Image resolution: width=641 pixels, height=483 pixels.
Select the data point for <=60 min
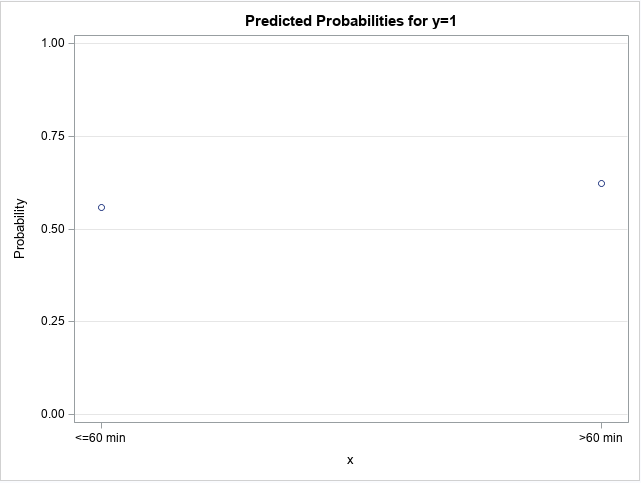(x=101, y=207)
